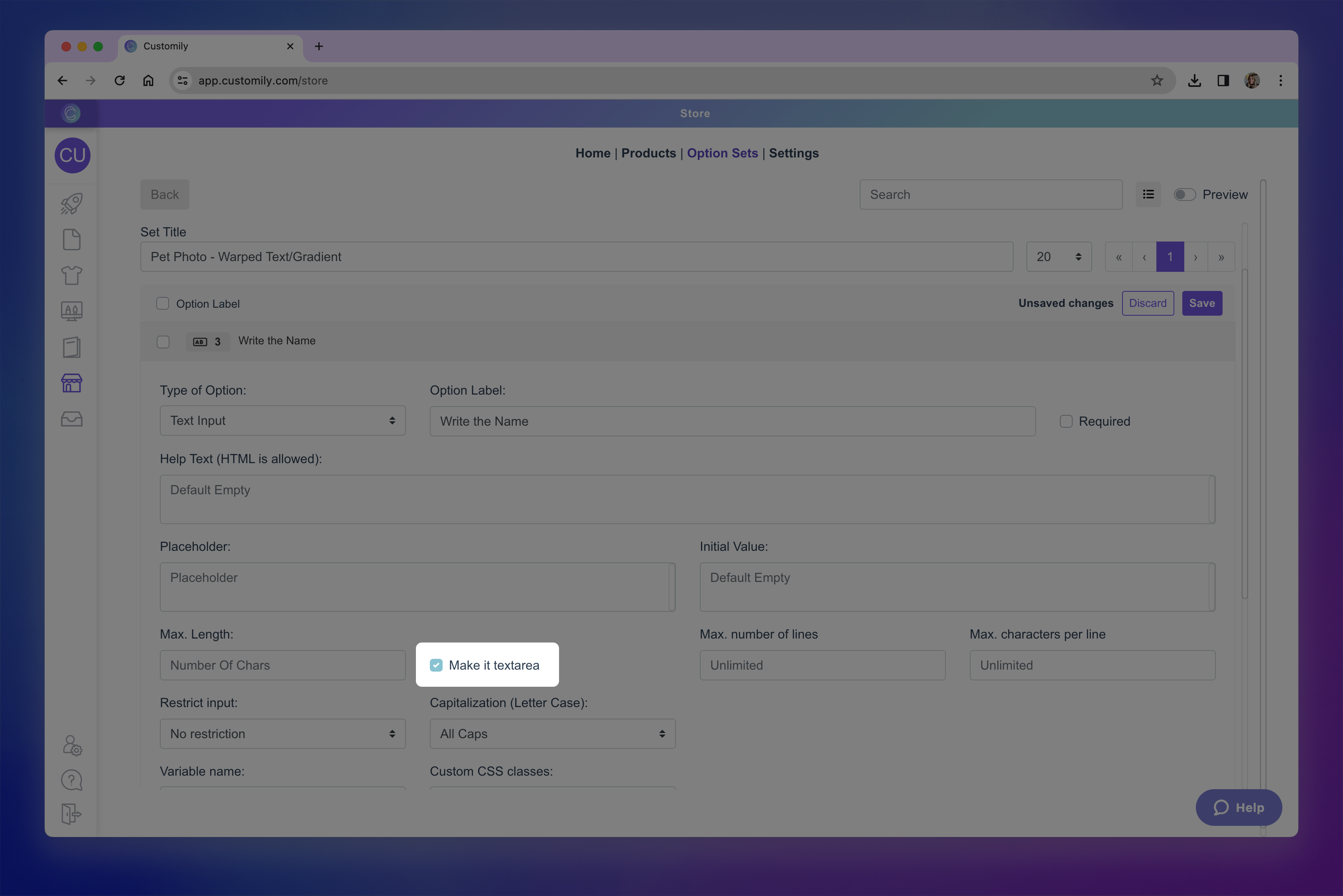Open the Settings menu link
Image resolution: width=1343 pixels, height=896 pixels.
(x=794, y=153)
